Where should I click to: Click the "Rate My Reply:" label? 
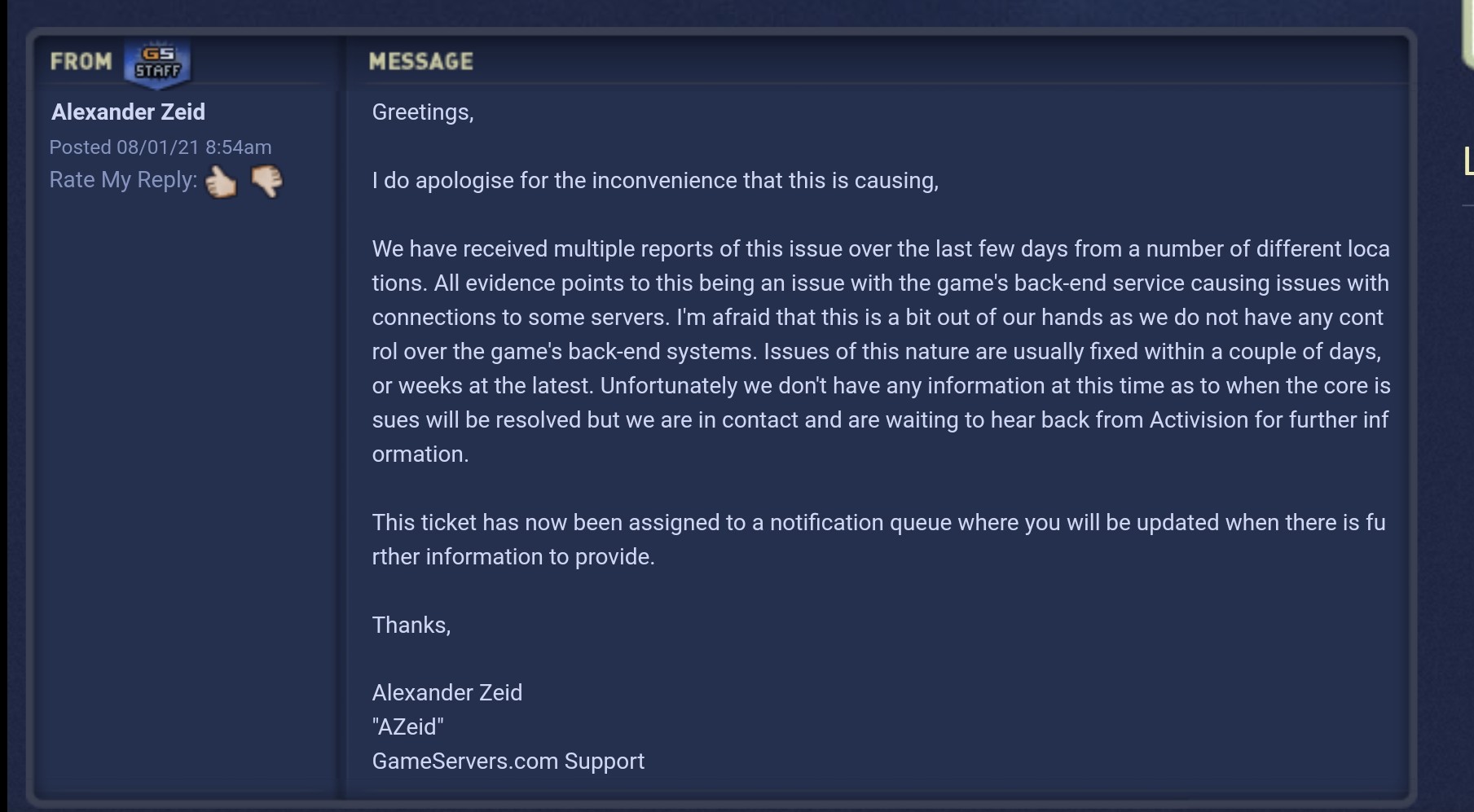click(x=123, y=180)
